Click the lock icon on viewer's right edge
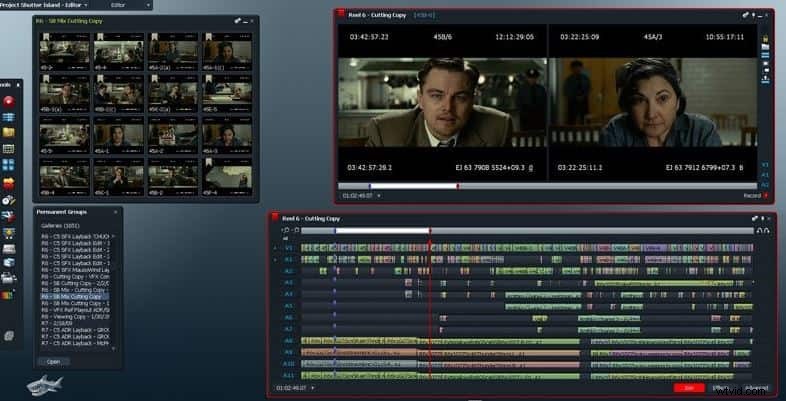Image resolution: width=786 pixels, height=401 pixels. point(766,38)
